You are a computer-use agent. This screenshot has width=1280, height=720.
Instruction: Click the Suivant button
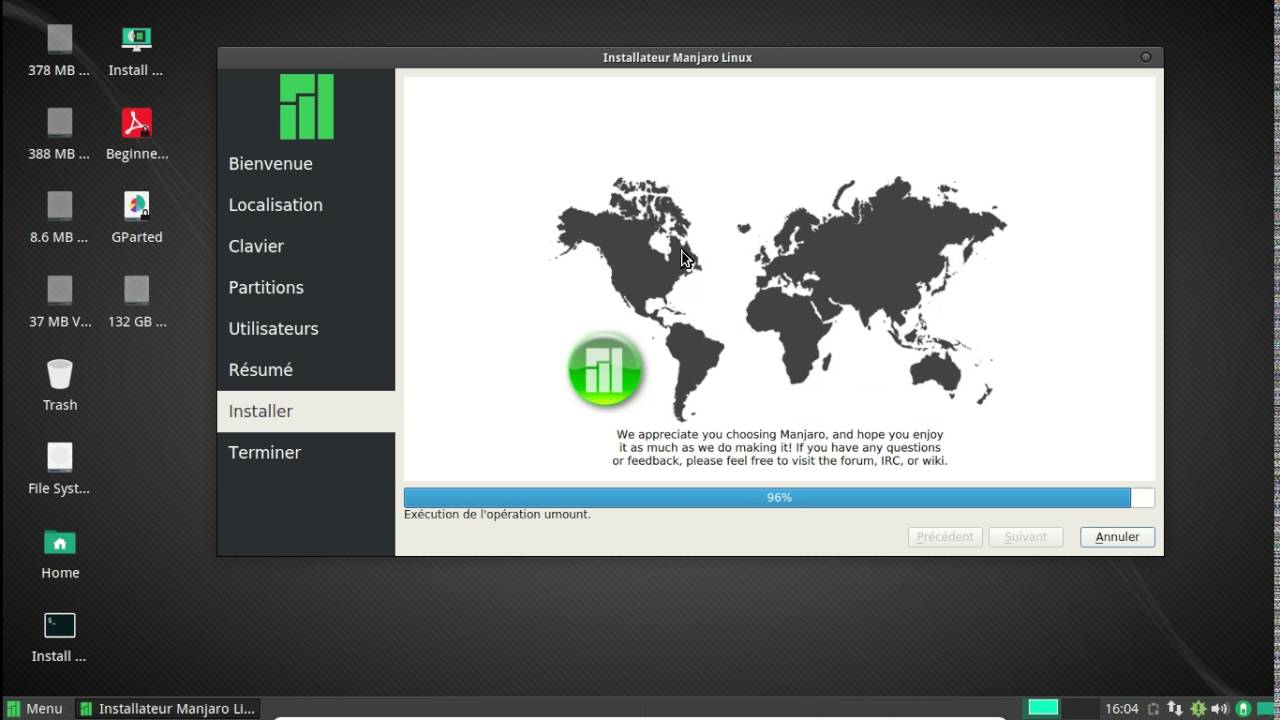click(x=1025, y=537)
